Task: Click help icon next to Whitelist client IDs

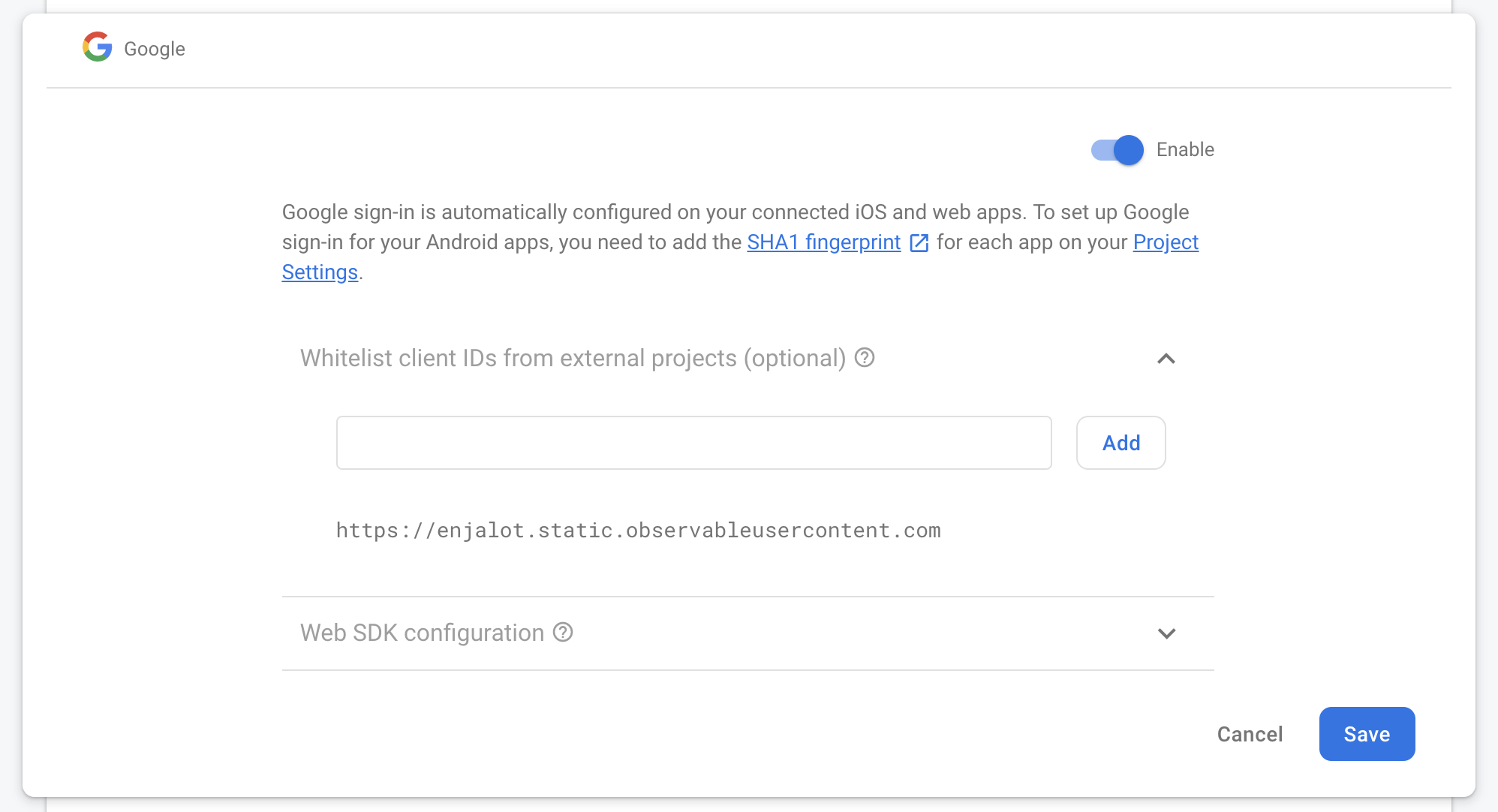Action: 865,358
